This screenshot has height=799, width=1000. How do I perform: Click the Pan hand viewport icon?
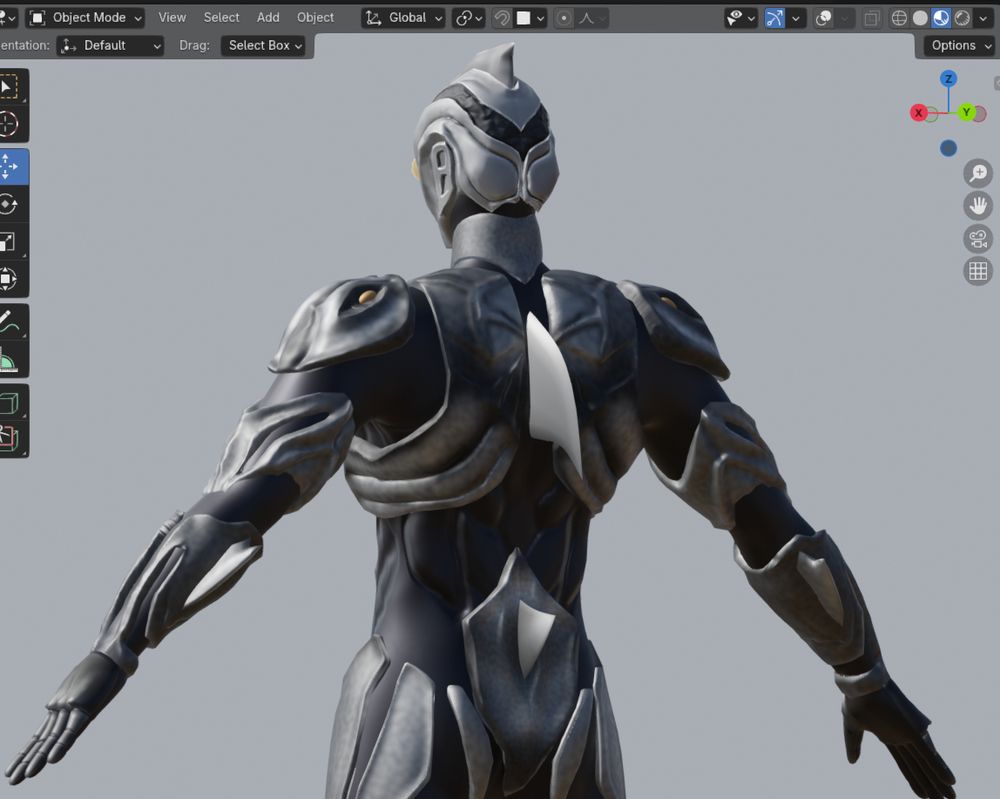(x=978, y=206)
